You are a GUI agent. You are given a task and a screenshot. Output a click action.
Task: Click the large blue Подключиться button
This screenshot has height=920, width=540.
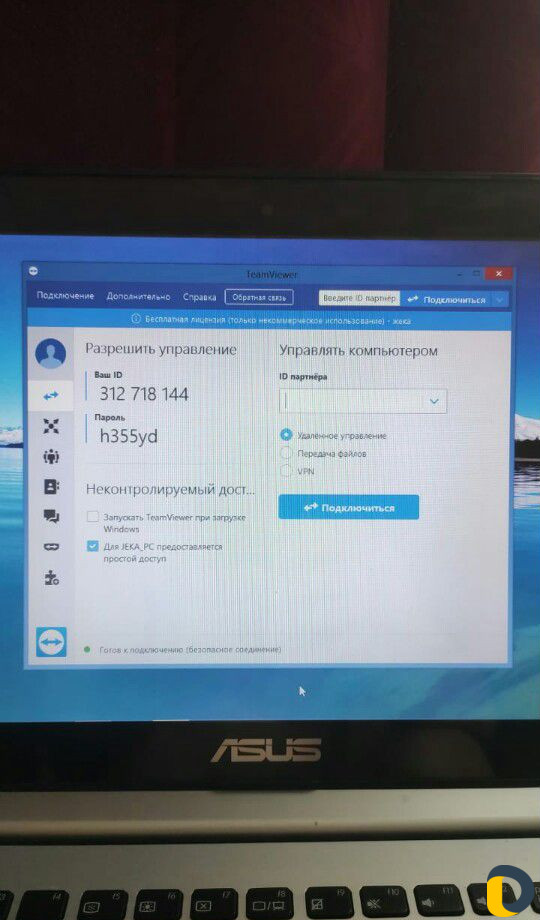tap(349, 507)
